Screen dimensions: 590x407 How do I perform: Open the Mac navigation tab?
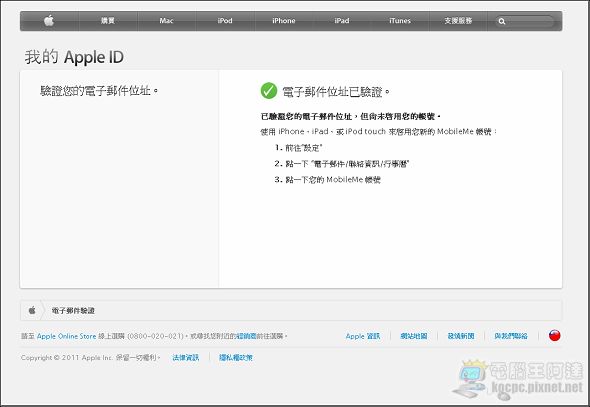click(166, 21)
